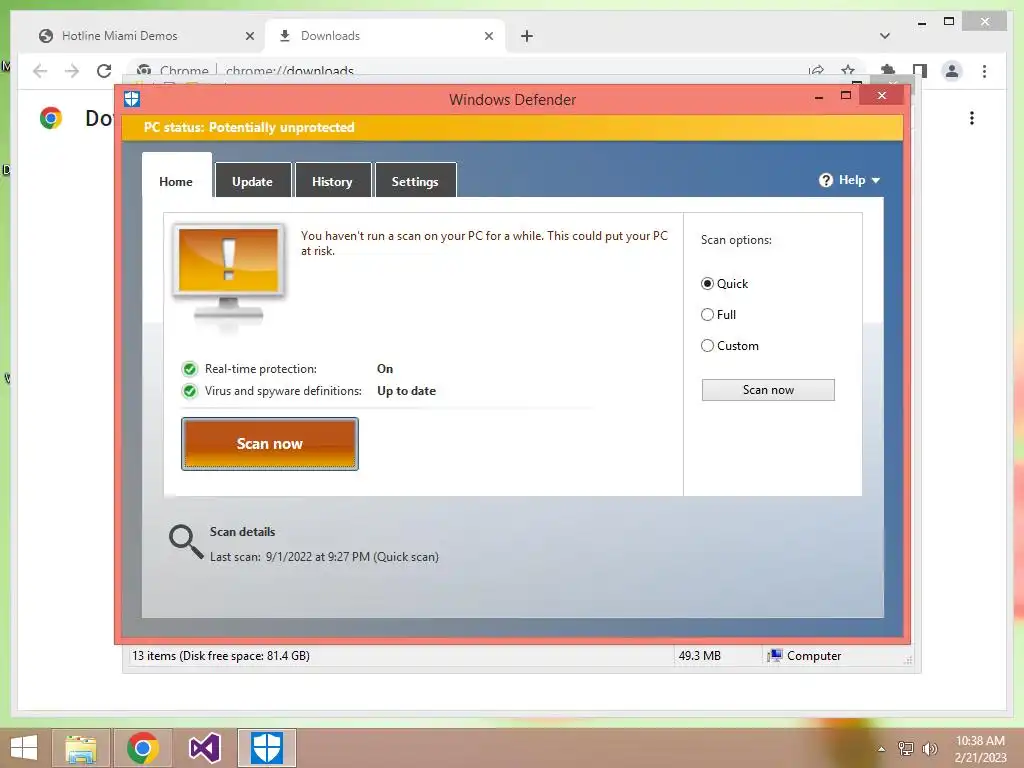
Task: Click the Windows Defender taskbar icon
Action: tap(266, 748)
